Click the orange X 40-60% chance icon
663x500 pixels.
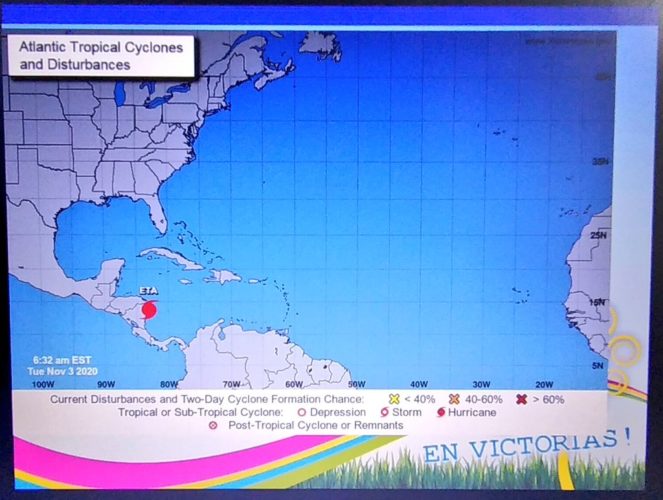455,399
